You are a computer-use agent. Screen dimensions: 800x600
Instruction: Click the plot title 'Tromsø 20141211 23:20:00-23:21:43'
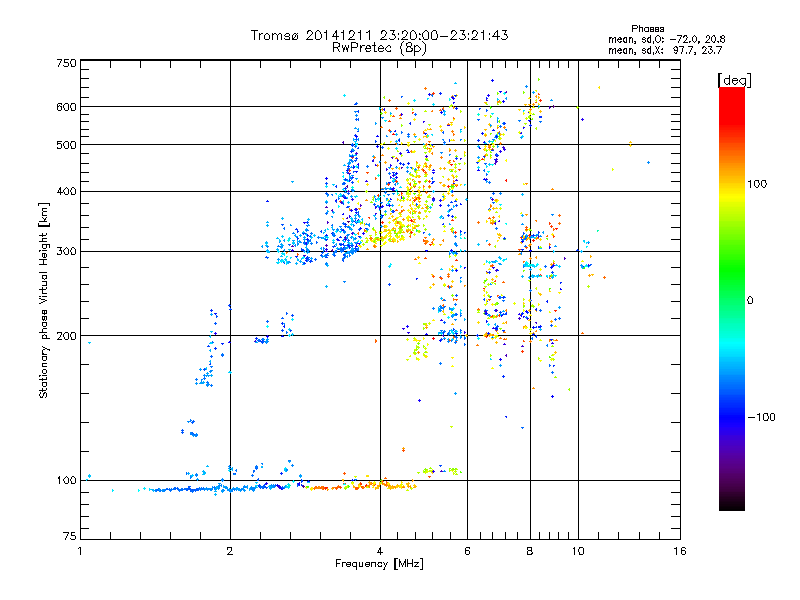[379, 35]
